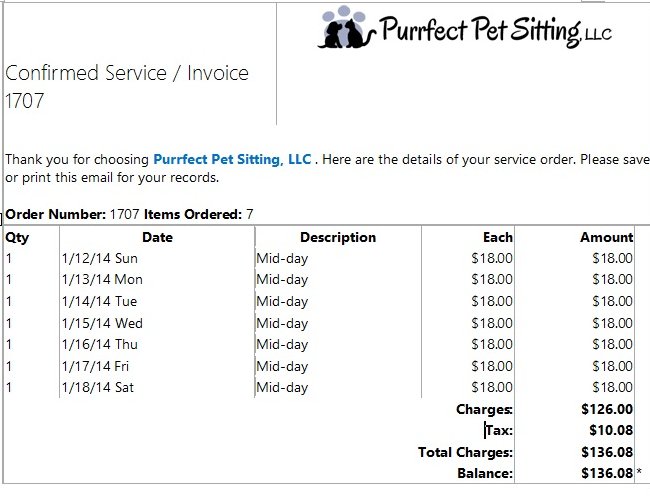Image resolution: width=650 pixels, height=502 pixels.
Task: Click Mid-day description in the 1/13/14 Mon row
Action: coord(282,279)
